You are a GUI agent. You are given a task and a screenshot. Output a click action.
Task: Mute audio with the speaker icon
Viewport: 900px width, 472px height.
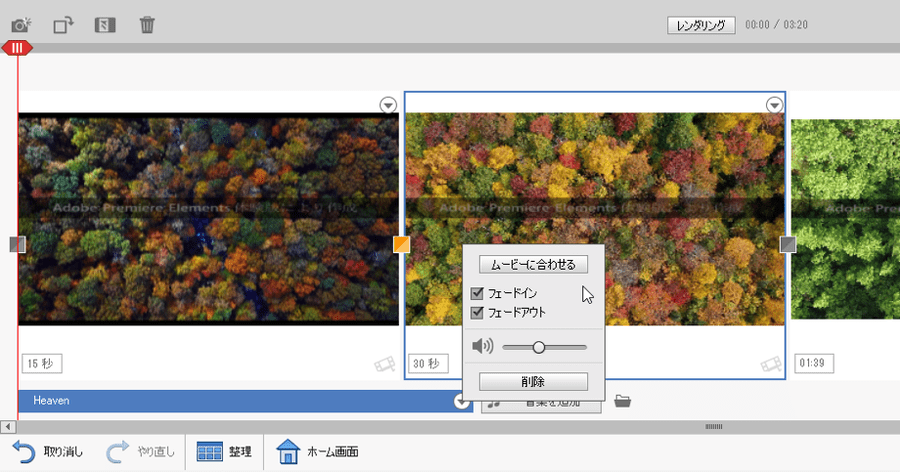pyautogui.click(x=482, y=346)
